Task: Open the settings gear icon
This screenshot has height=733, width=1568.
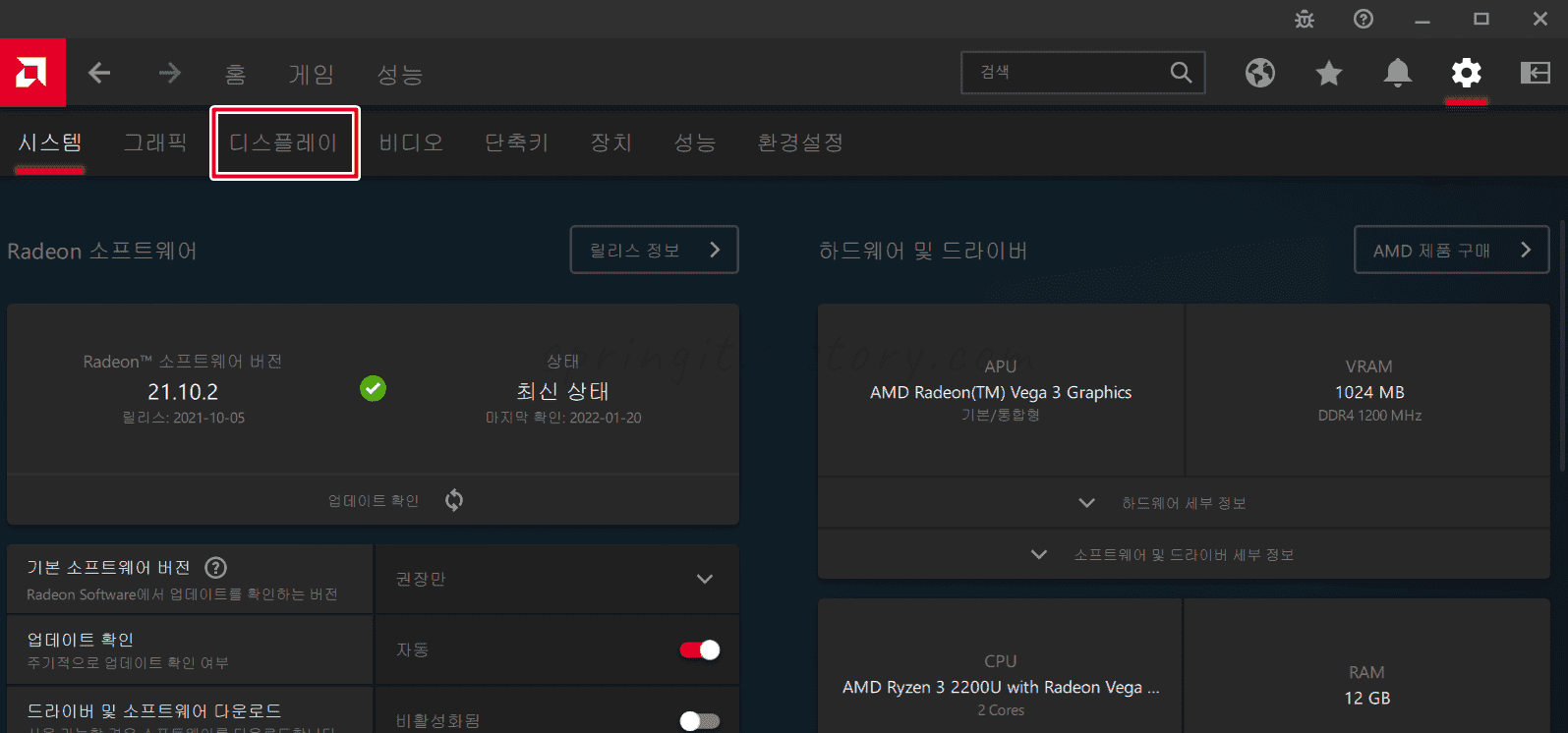Action: coord(1467,73)
